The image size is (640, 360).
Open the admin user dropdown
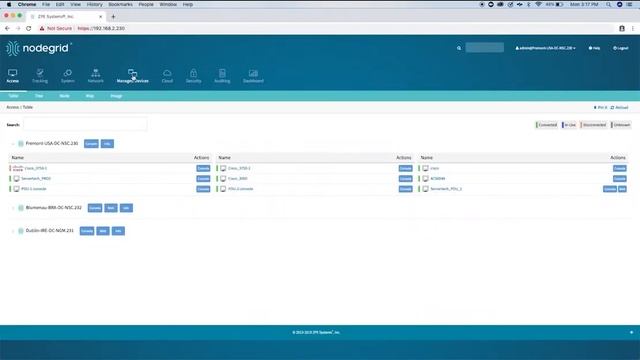tap(545, 48)
